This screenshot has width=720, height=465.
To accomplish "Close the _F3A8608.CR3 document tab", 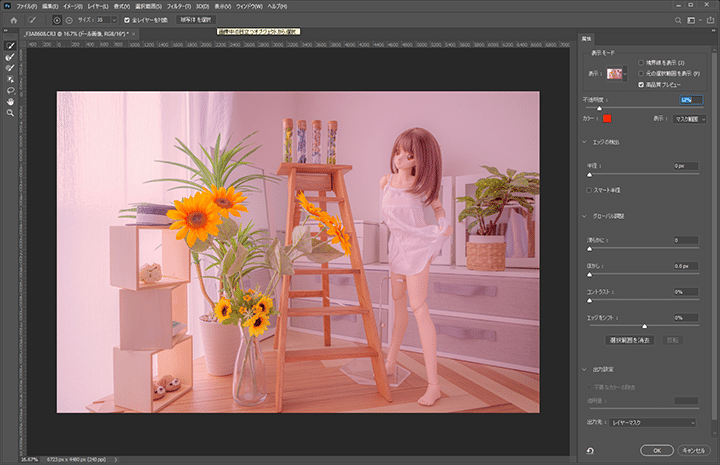I will [x=134, y=34].
